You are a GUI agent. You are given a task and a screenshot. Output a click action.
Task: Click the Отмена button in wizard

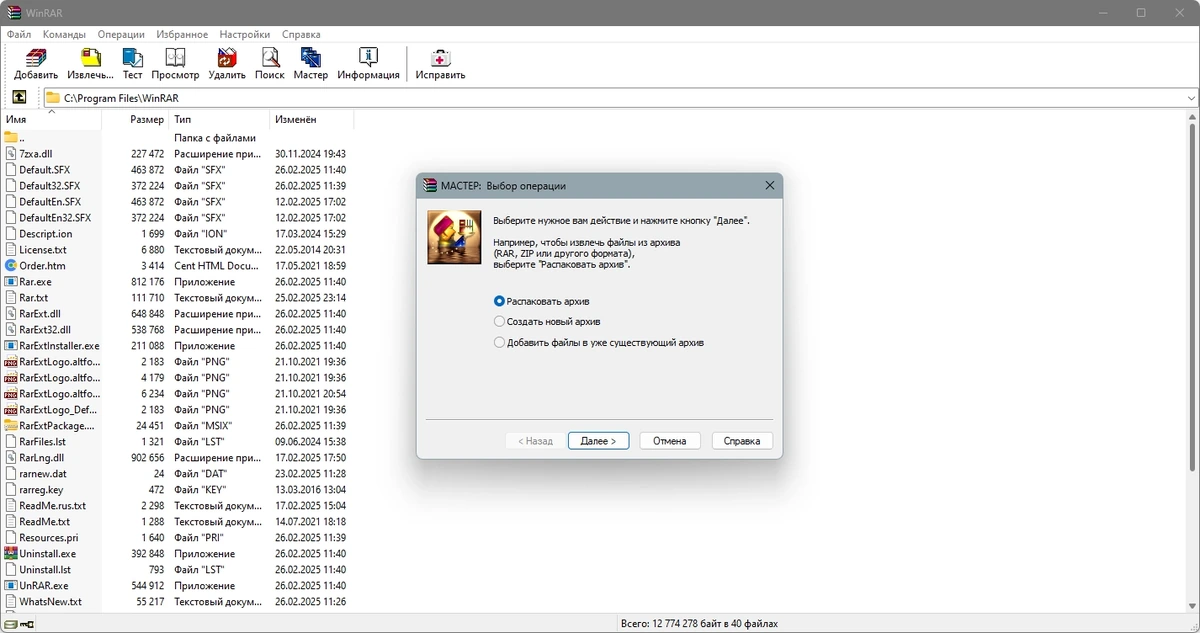(670, 441)
